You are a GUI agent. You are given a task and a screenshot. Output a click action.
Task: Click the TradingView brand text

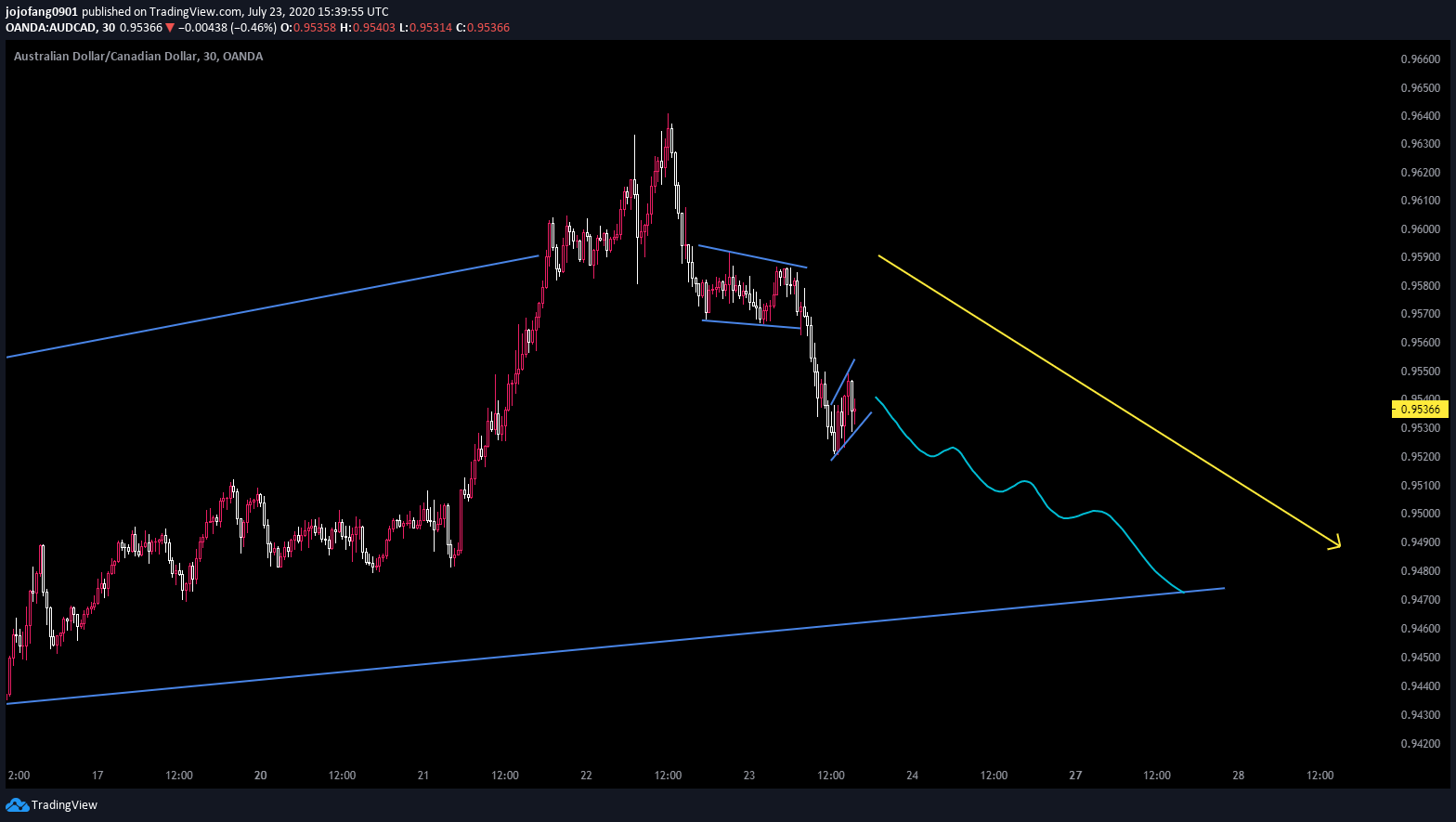point(64,805)
